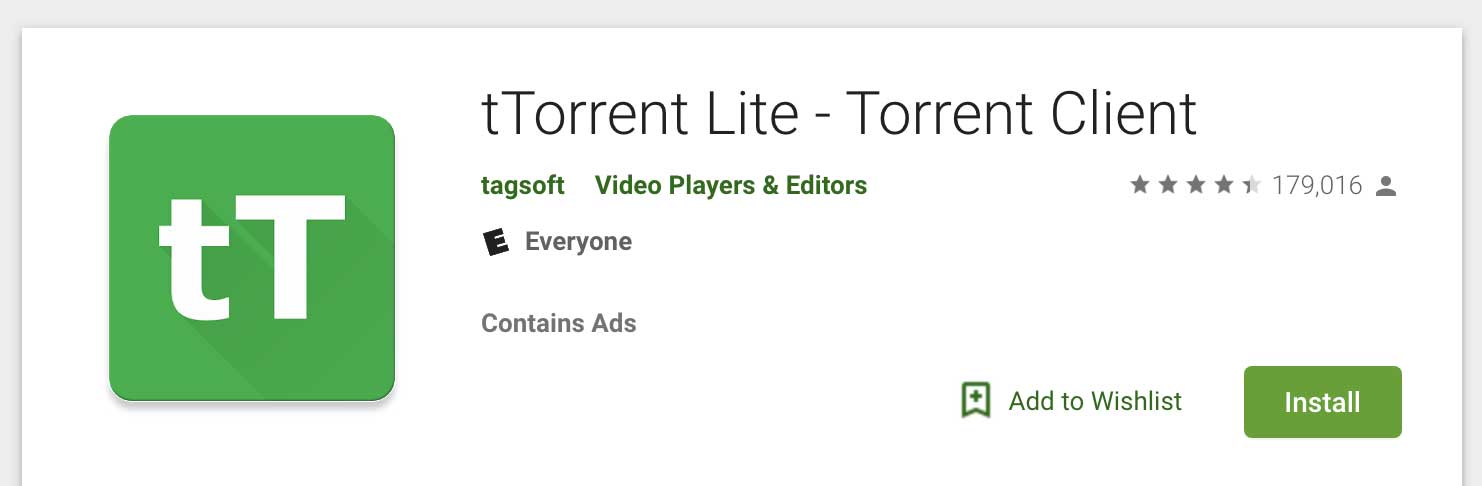Click the first rating star
The height and width of the screenshot is (486, 1482).
click(x=1140, y=185)
